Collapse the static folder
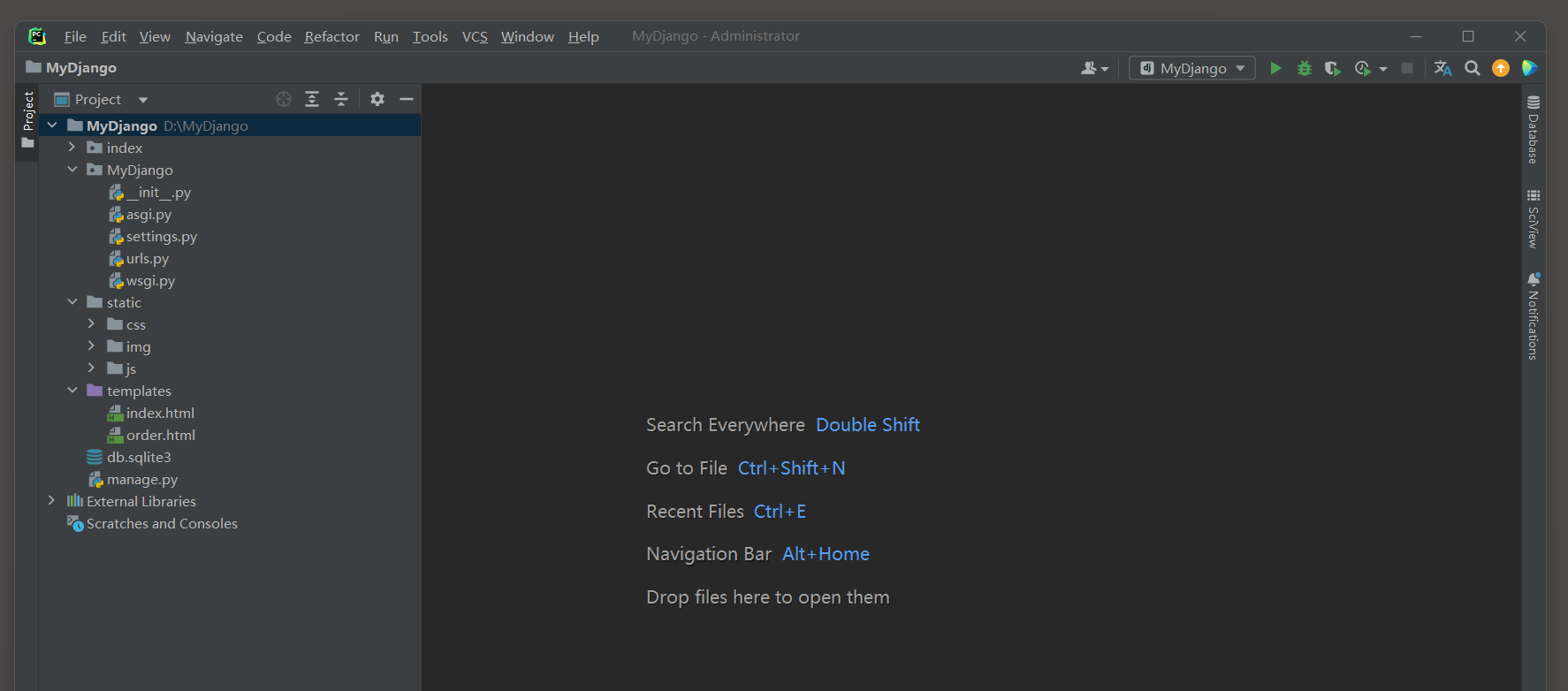Screen dimensions: 1568x691 pos(72,302)
